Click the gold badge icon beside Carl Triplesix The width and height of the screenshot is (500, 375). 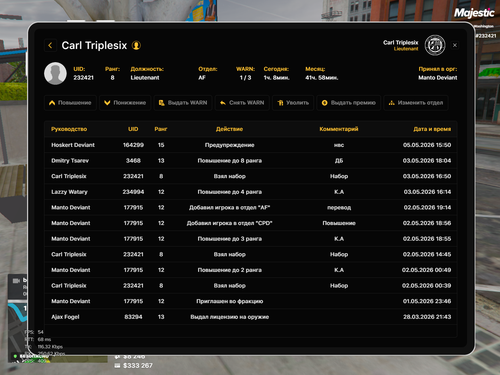136,45
